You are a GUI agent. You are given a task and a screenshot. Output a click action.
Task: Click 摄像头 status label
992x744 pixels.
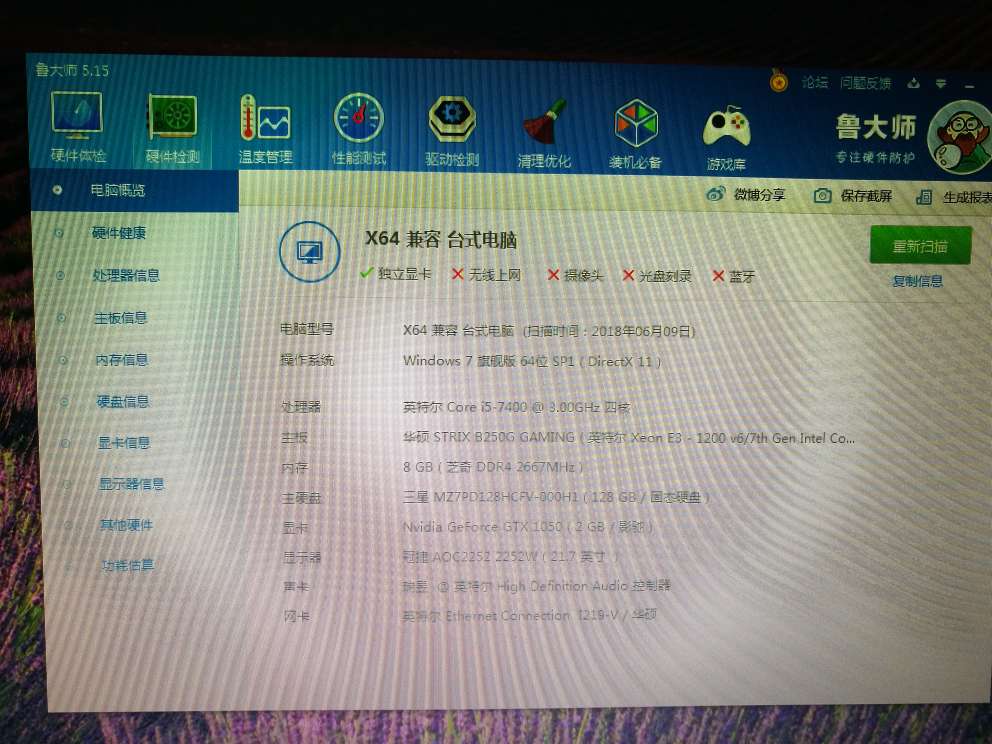point(584,275)
